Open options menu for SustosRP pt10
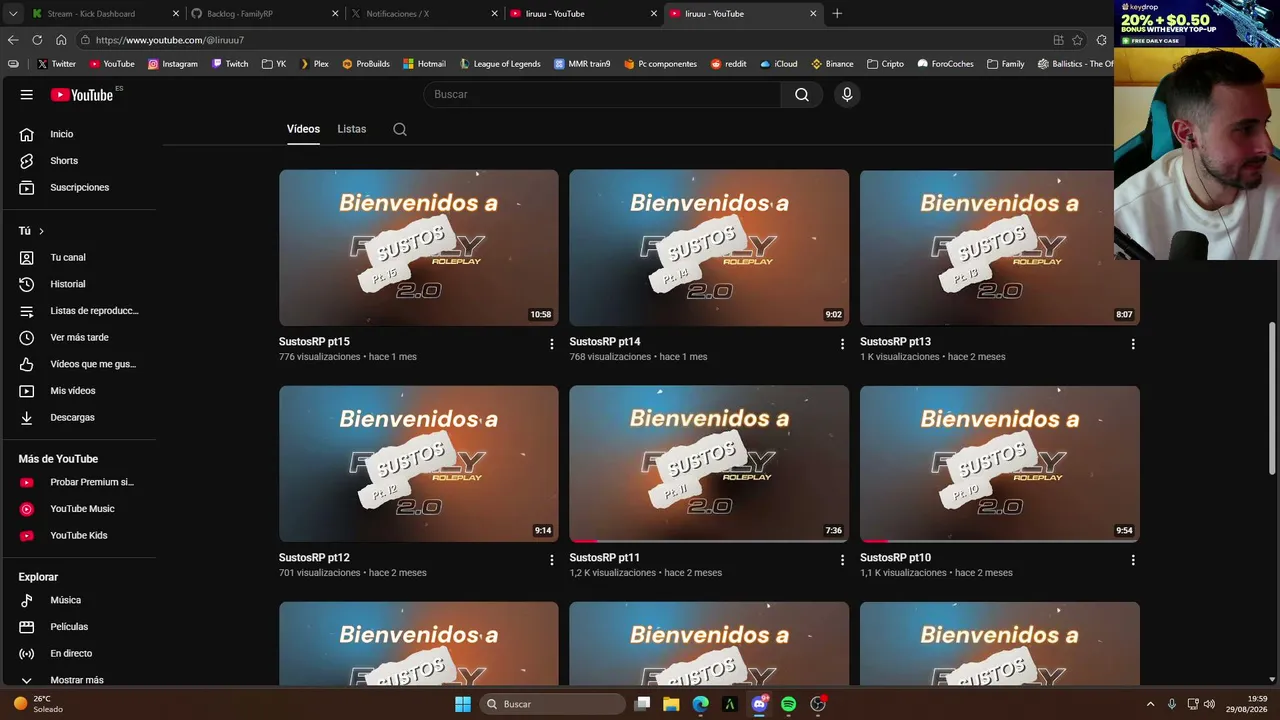This screenshot has width=1280, height=720. pos(1133,560)
